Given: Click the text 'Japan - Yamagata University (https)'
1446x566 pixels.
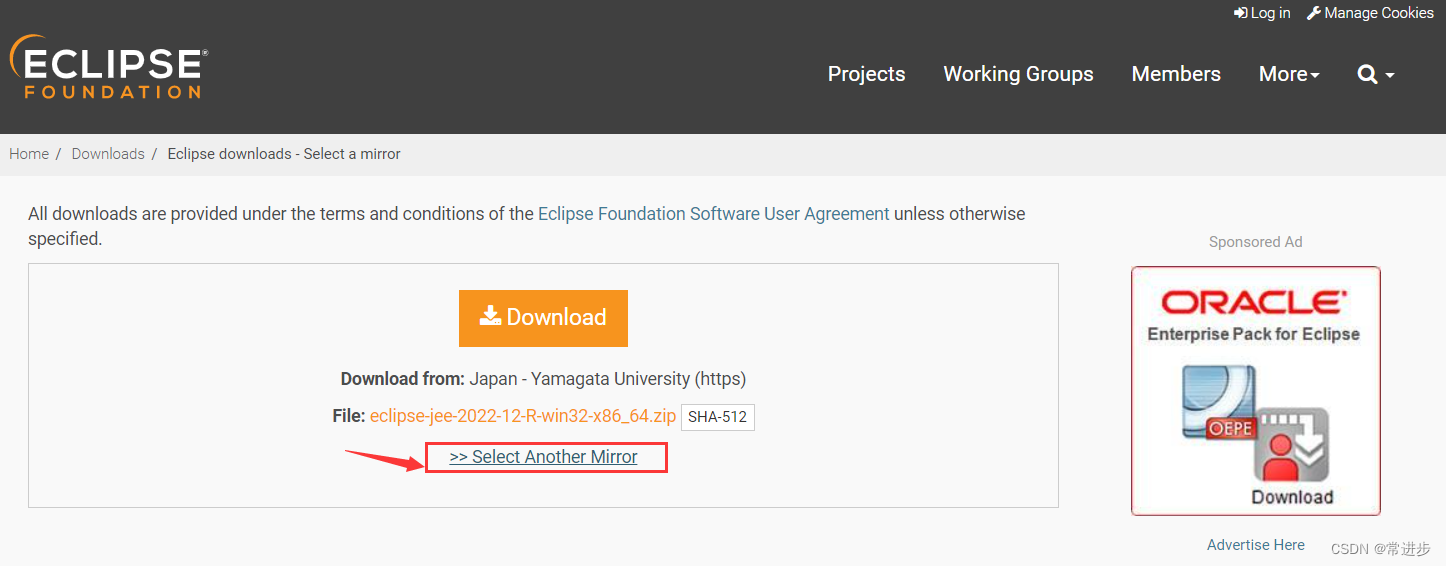Looking at the screenshot, I should point(607,379).
